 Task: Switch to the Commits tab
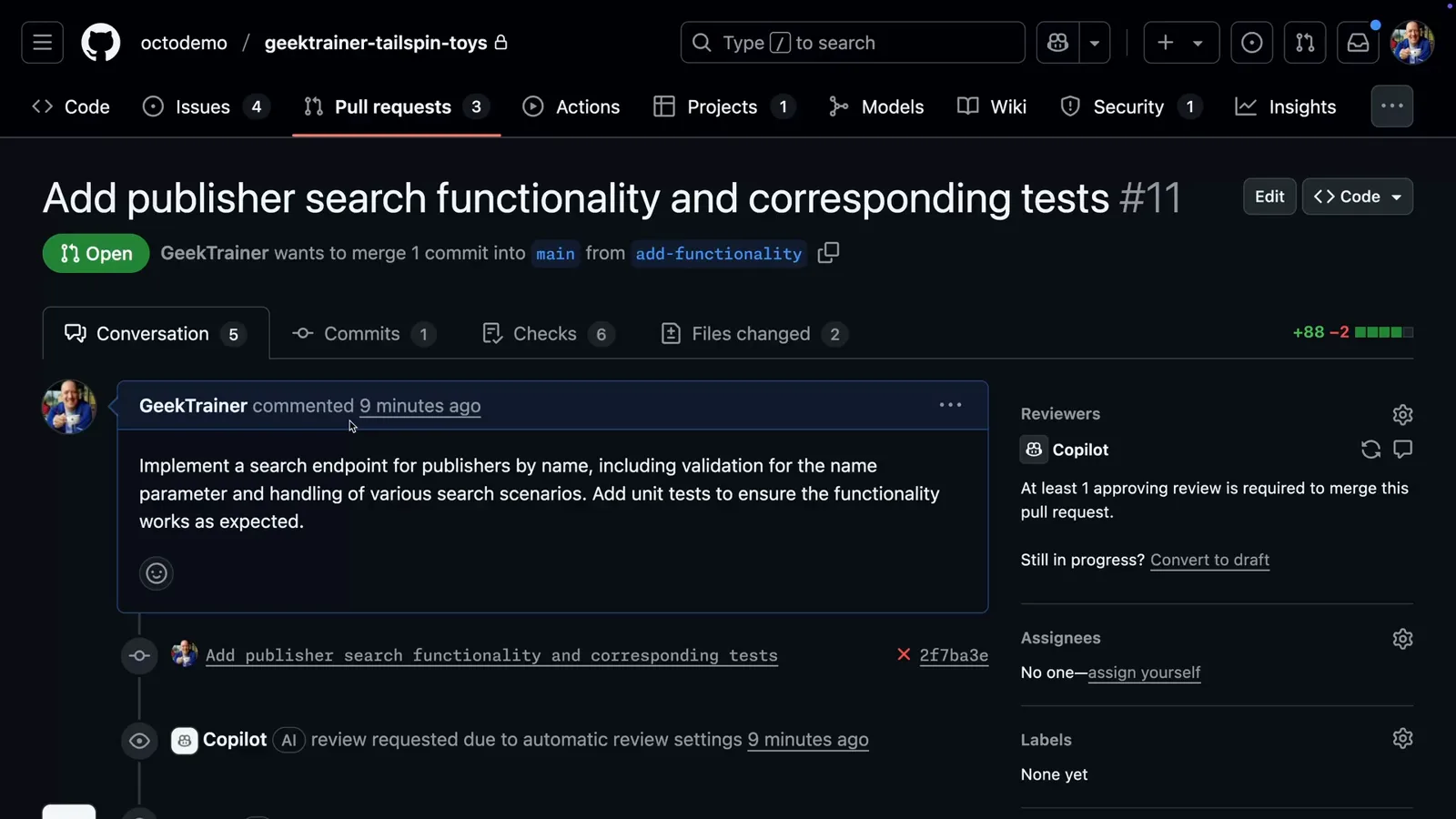click(x=364, y=334)
